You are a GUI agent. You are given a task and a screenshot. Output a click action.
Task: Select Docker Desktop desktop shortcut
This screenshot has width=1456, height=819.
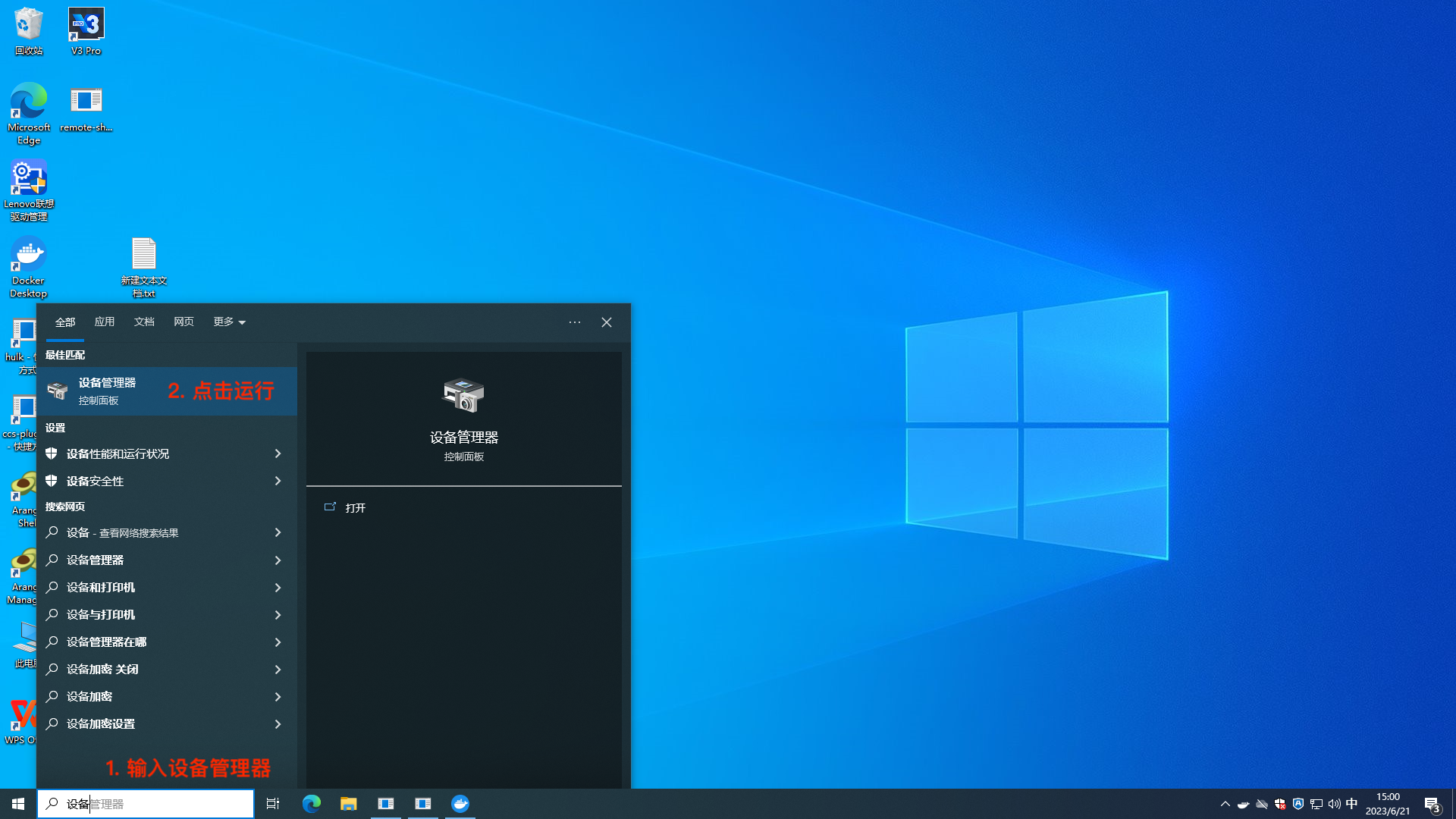click(x=29, y=267)
